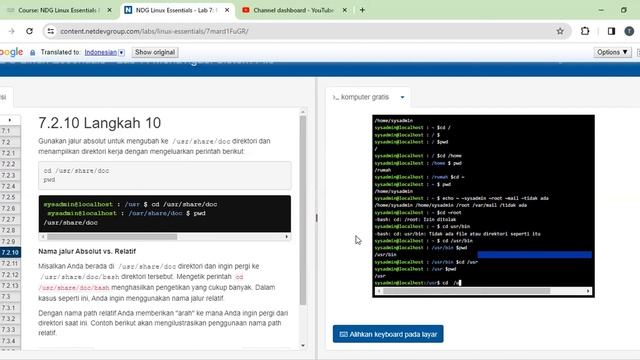The height and width of the screenshot is (360, 640).
Task: Open the browser side panel icon
Action: tap(611, 31)
